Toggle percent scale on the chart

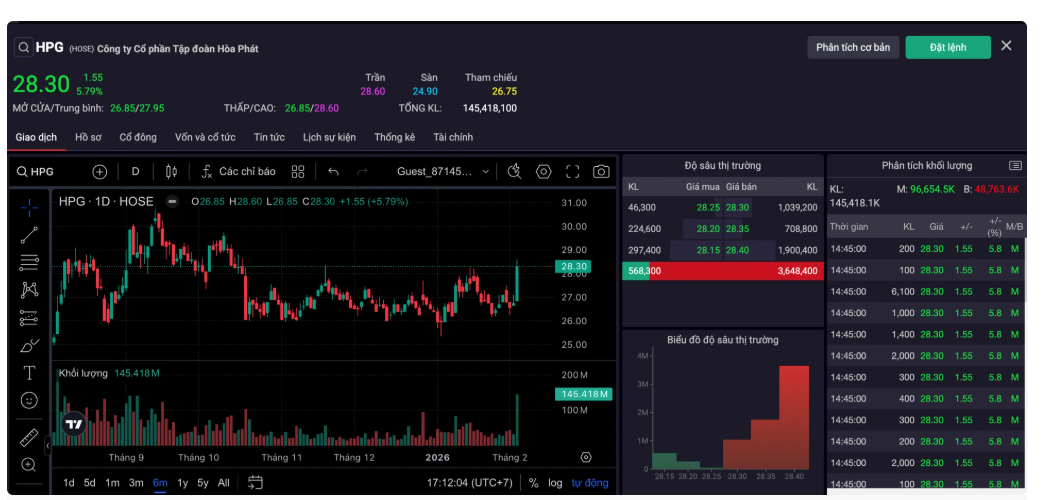[533, 483]
